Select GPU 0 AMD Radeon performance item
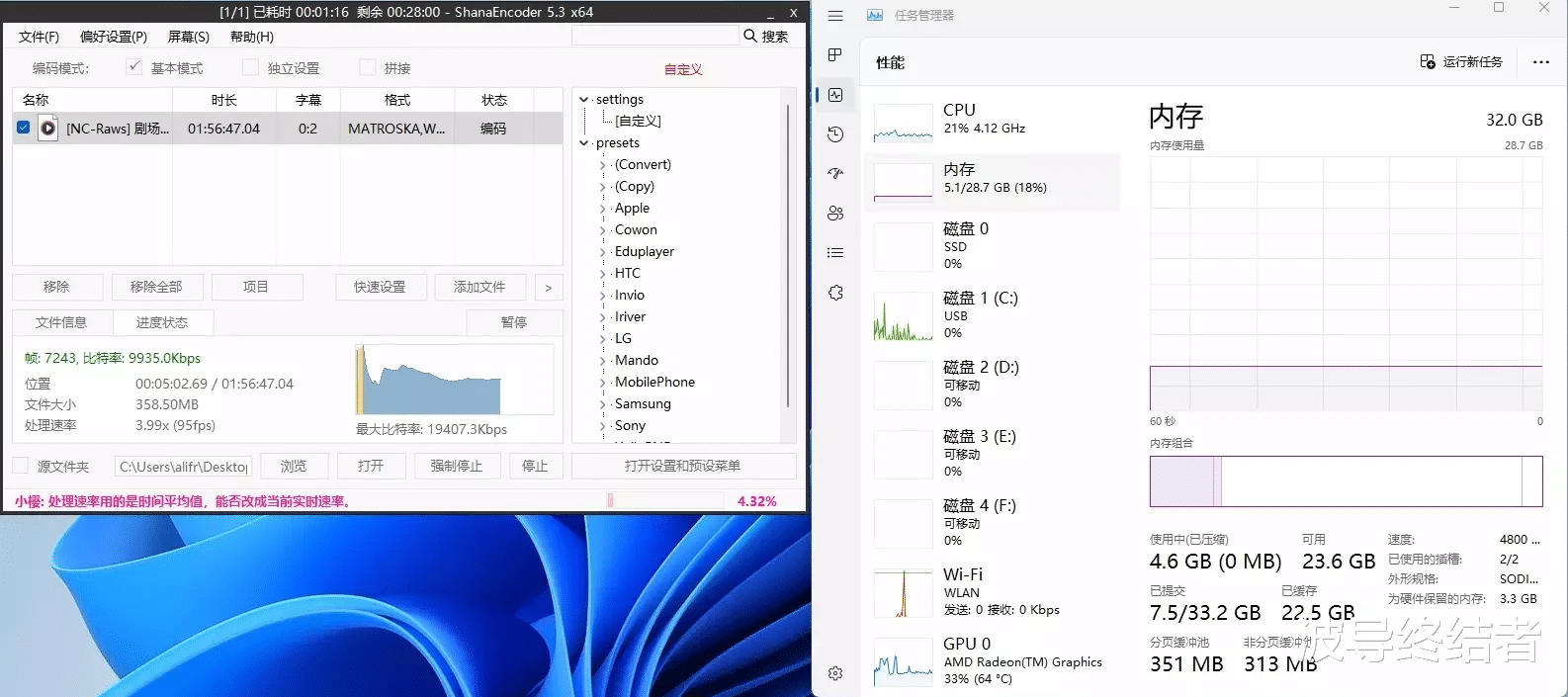This screenshot has height=697, width=1568. click(992, 660)
